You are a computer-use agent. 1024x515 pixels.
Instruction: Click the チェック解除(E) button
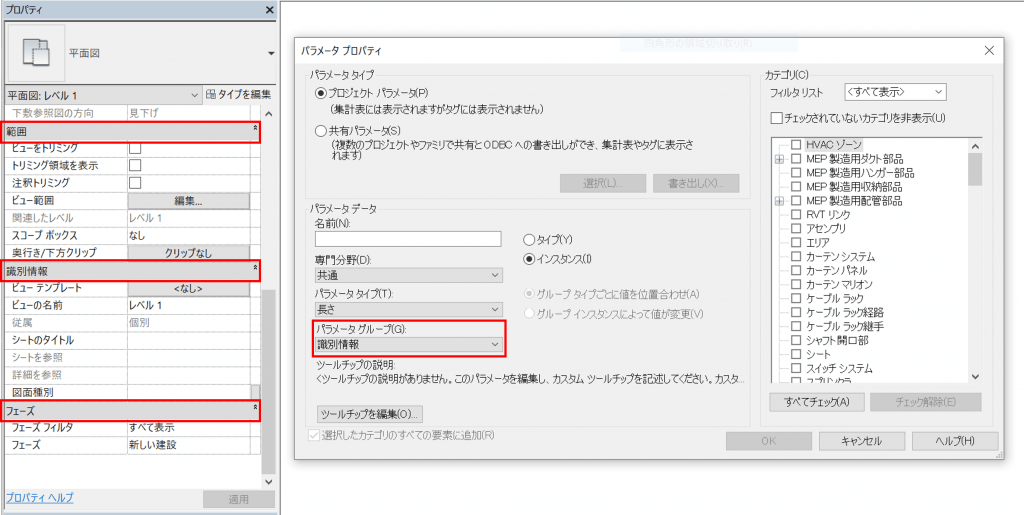(925, 401)
